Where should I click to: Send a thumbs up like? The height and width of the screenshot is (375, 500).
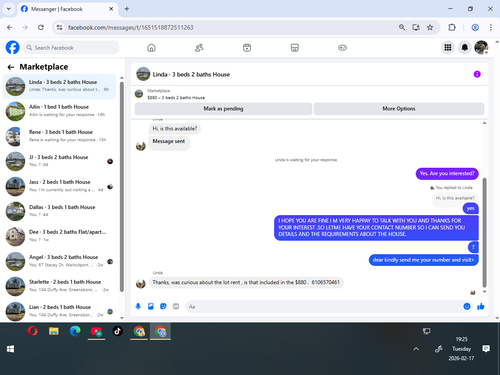pos(481,306)
